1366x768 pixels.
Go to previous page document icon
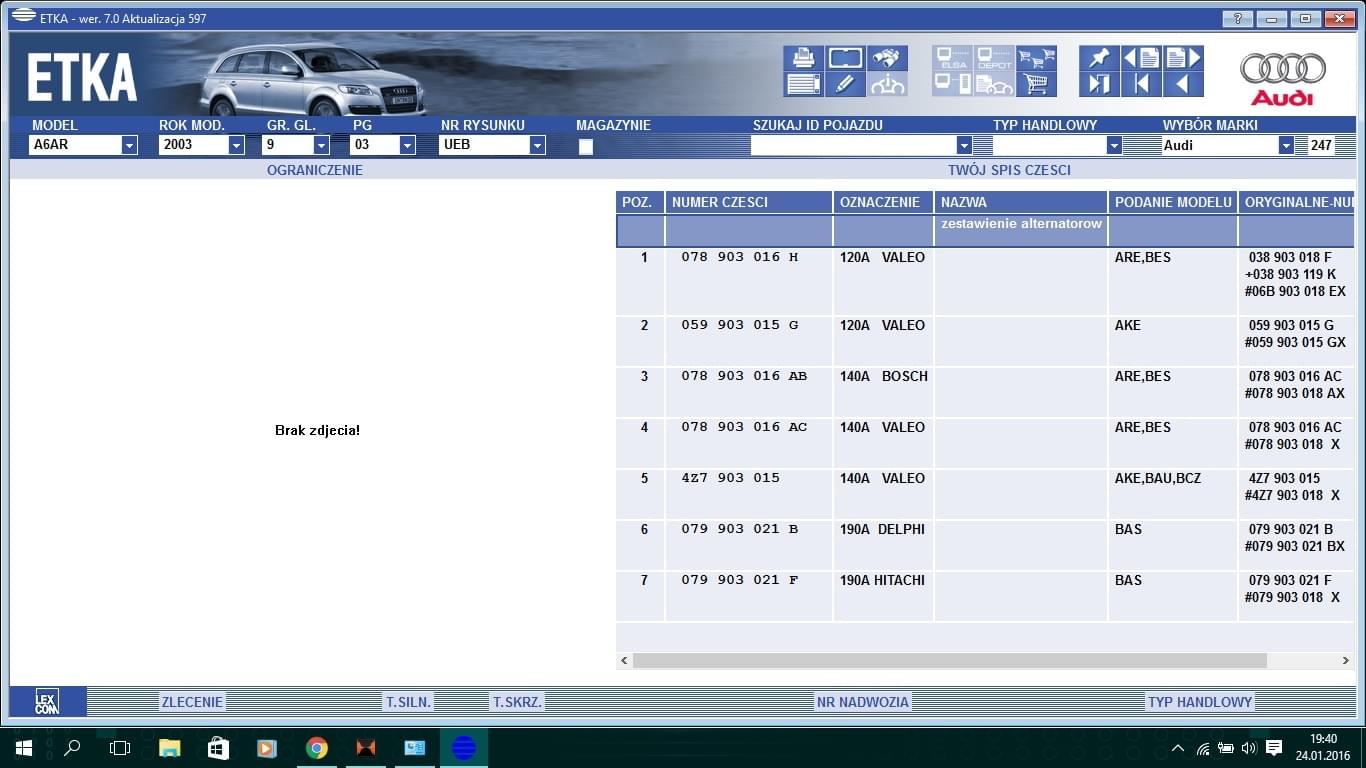1141,58
